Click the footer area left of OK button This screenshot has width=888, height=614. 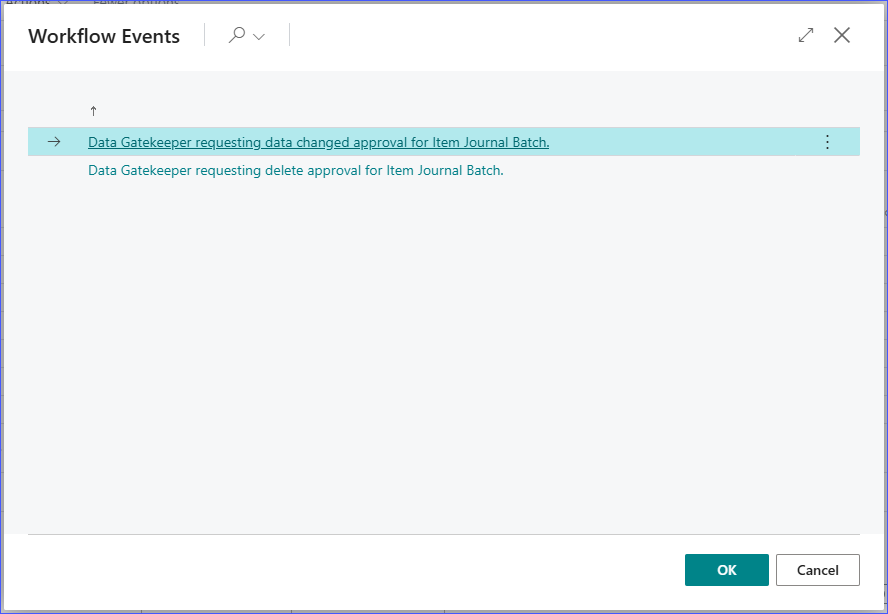click(x=350, y=570)
